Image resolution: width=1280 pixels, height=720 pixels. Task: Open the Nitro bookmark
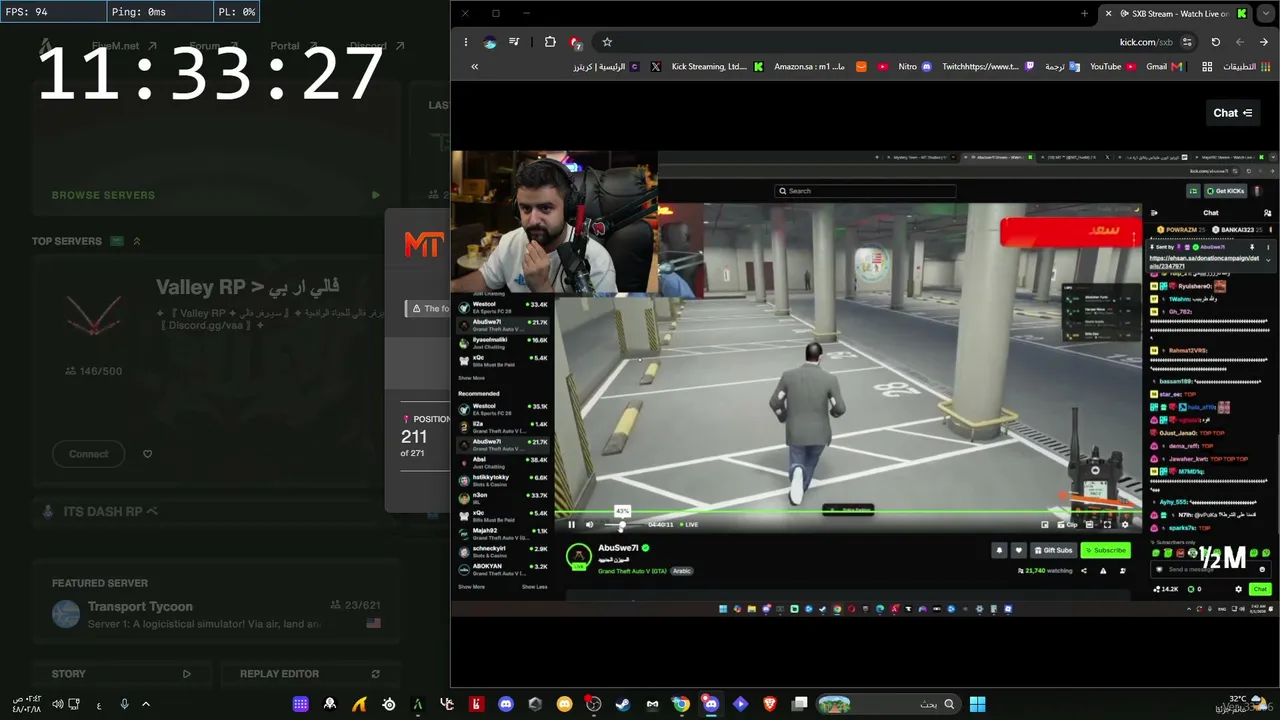[914, 67]
